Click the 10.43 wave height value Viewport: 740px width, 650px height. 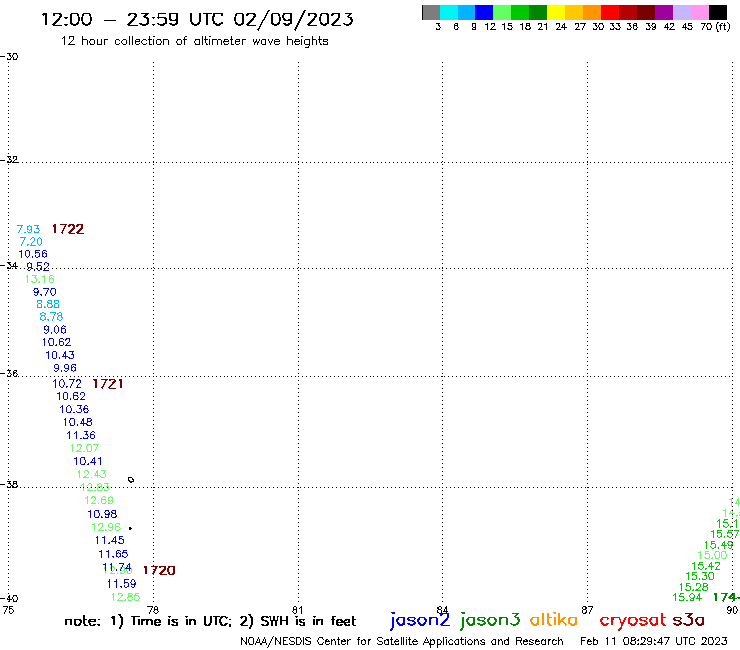[x=60, y=355]
